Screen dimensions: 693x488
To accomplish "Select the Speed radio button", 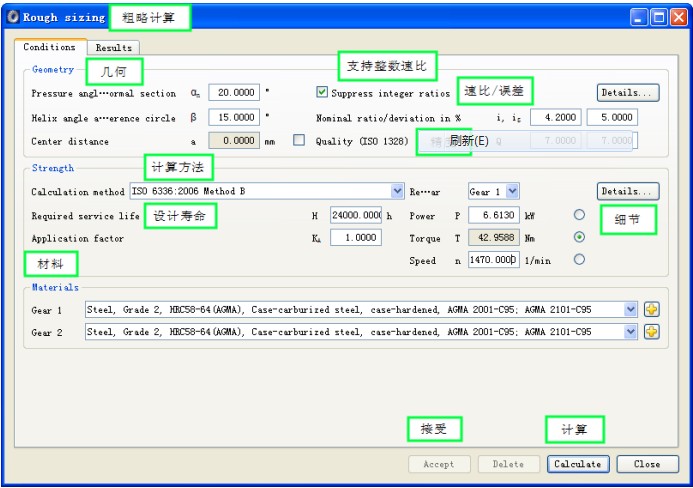I will tap(579, 260).
